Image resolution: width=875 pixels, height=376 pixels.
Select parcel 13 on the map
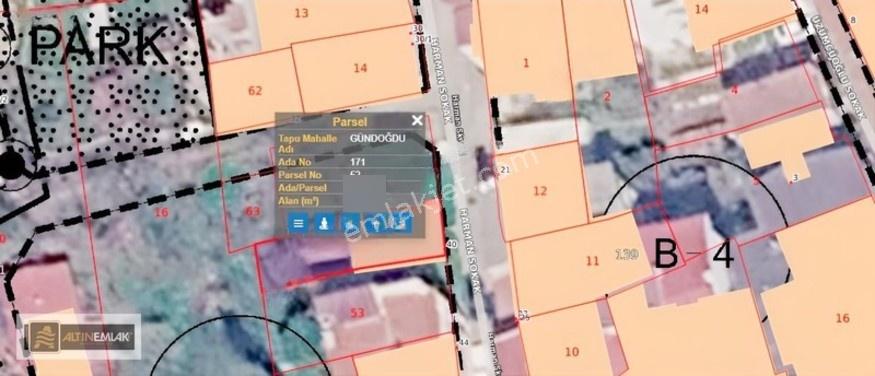tap(301, 13)
